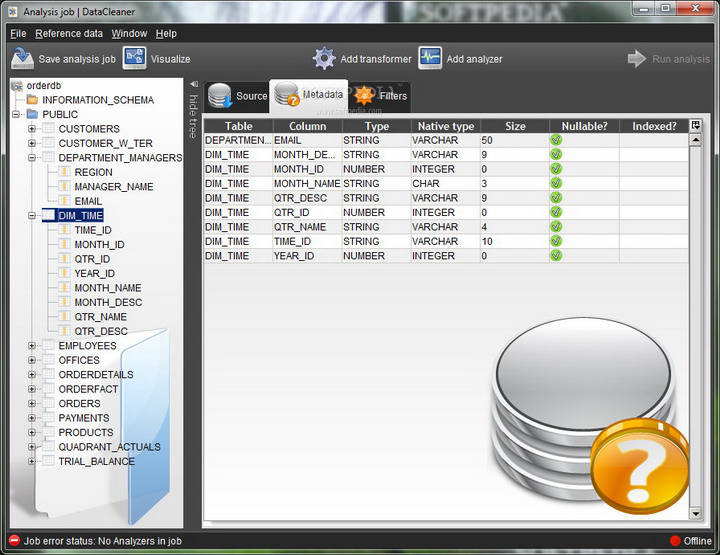Click the Size column header
Viewport: 720px width, 555px height.
point(515,126)
